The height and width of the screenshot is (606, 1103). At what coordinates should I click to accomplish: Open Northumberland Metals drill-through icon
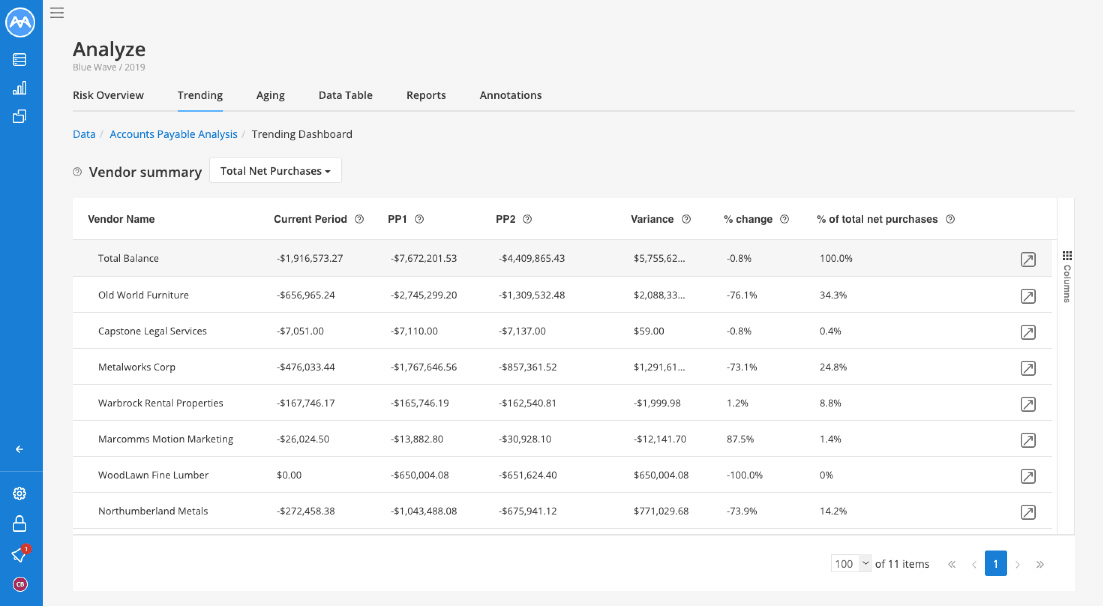1028,512
